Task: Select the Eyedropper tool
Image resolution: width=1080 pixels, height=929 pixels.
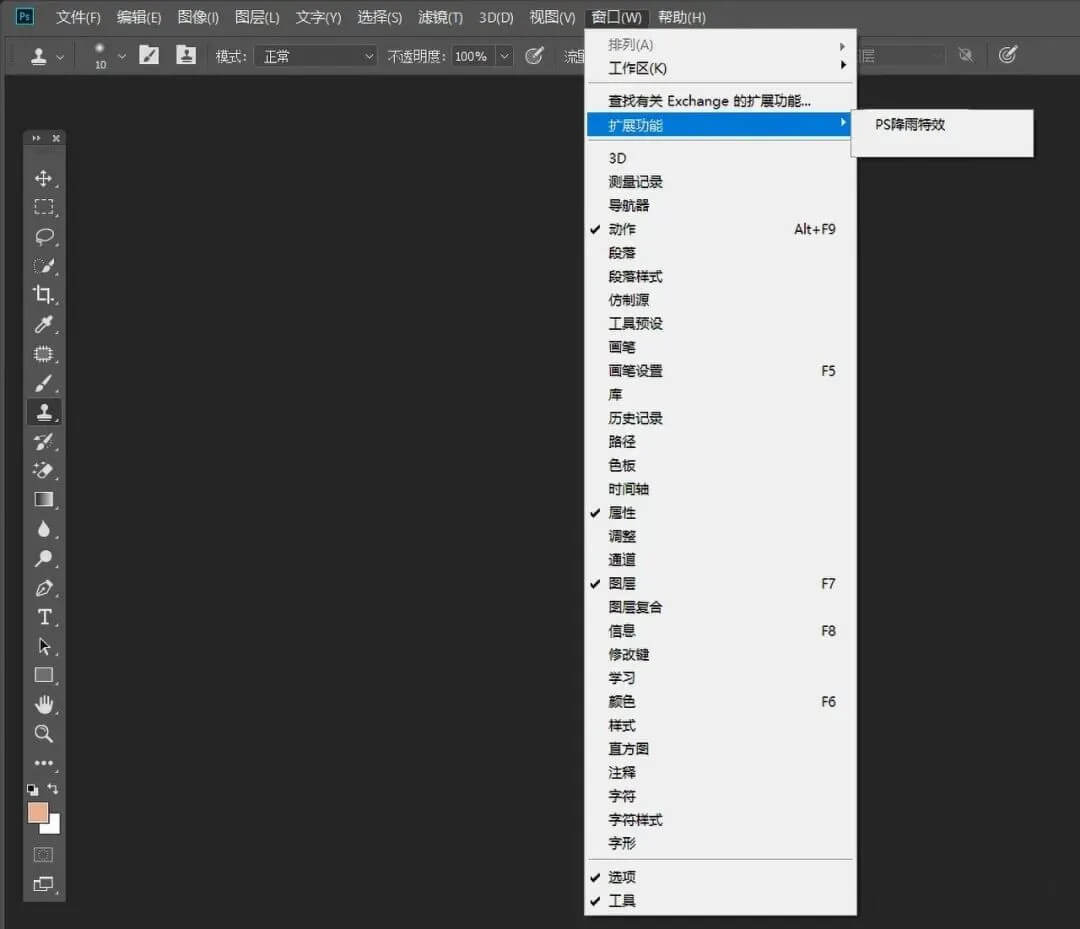Action: pos(43,324)
